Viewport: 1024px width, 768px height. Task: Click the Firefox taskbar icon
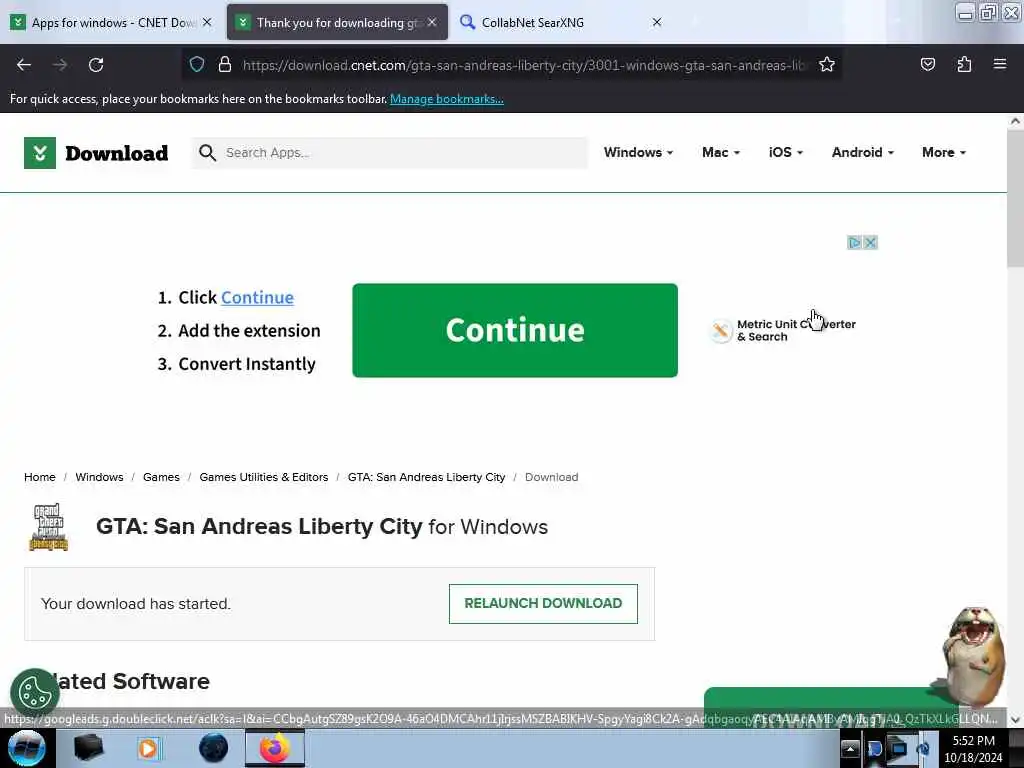click(275, 748)
